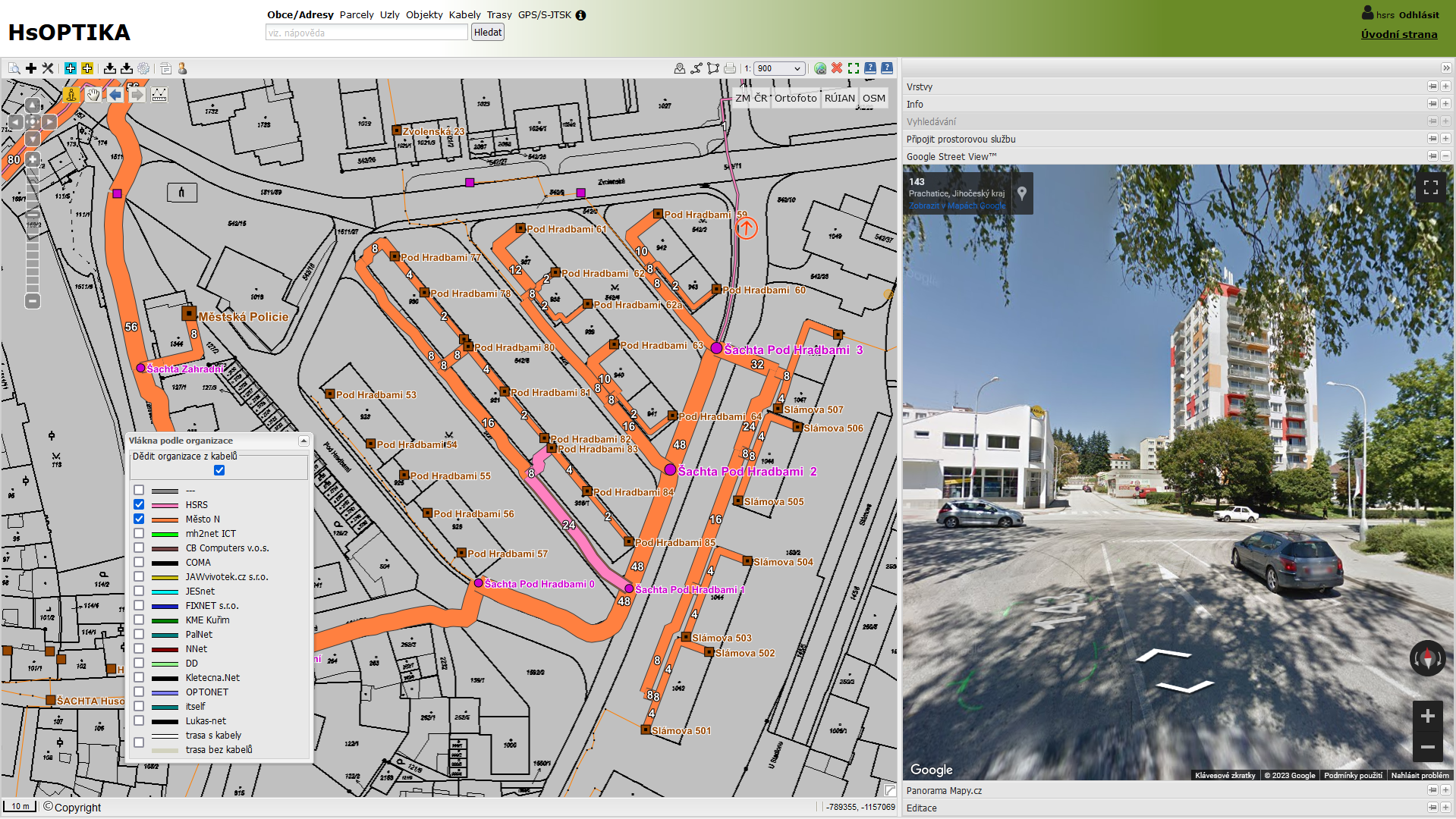Click the printer icon in toolbar

click(730, 68)
